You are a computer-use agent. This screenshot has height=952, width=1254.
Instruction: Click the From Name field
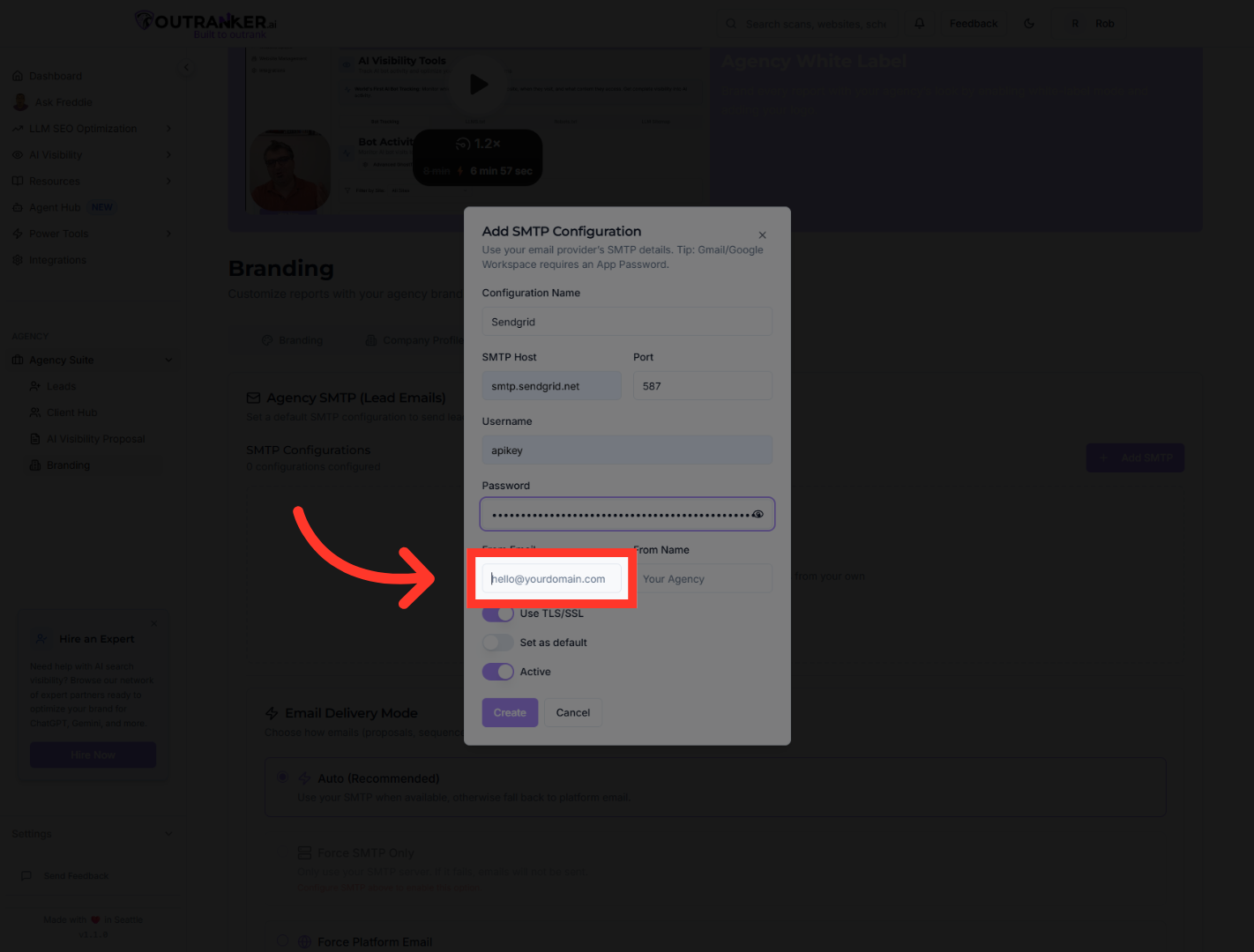(704, 579)
